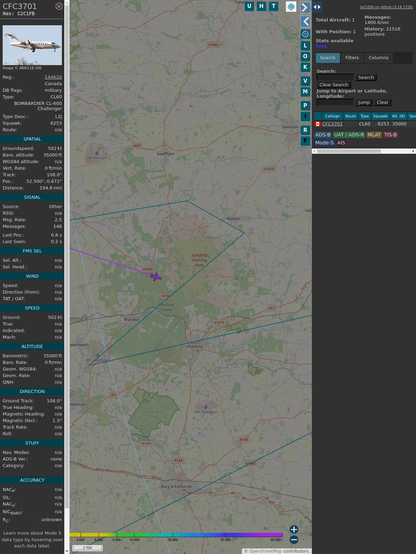Click the Clear Search button
This screenshot has width=416, height=554.
pyautogui.click(x=334, y=85)
